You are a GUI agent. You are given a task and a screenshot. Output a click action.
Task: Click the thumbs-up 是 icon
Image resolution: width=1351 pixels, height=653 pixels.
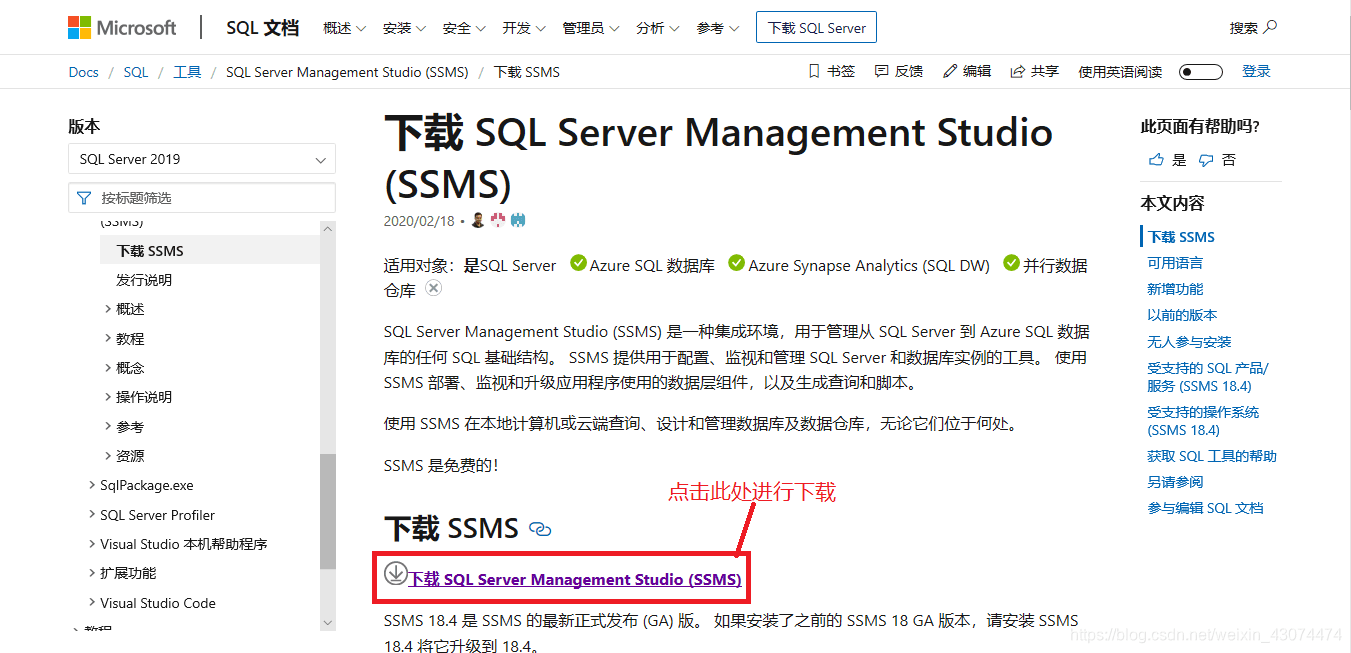[x=1156, y=160]
